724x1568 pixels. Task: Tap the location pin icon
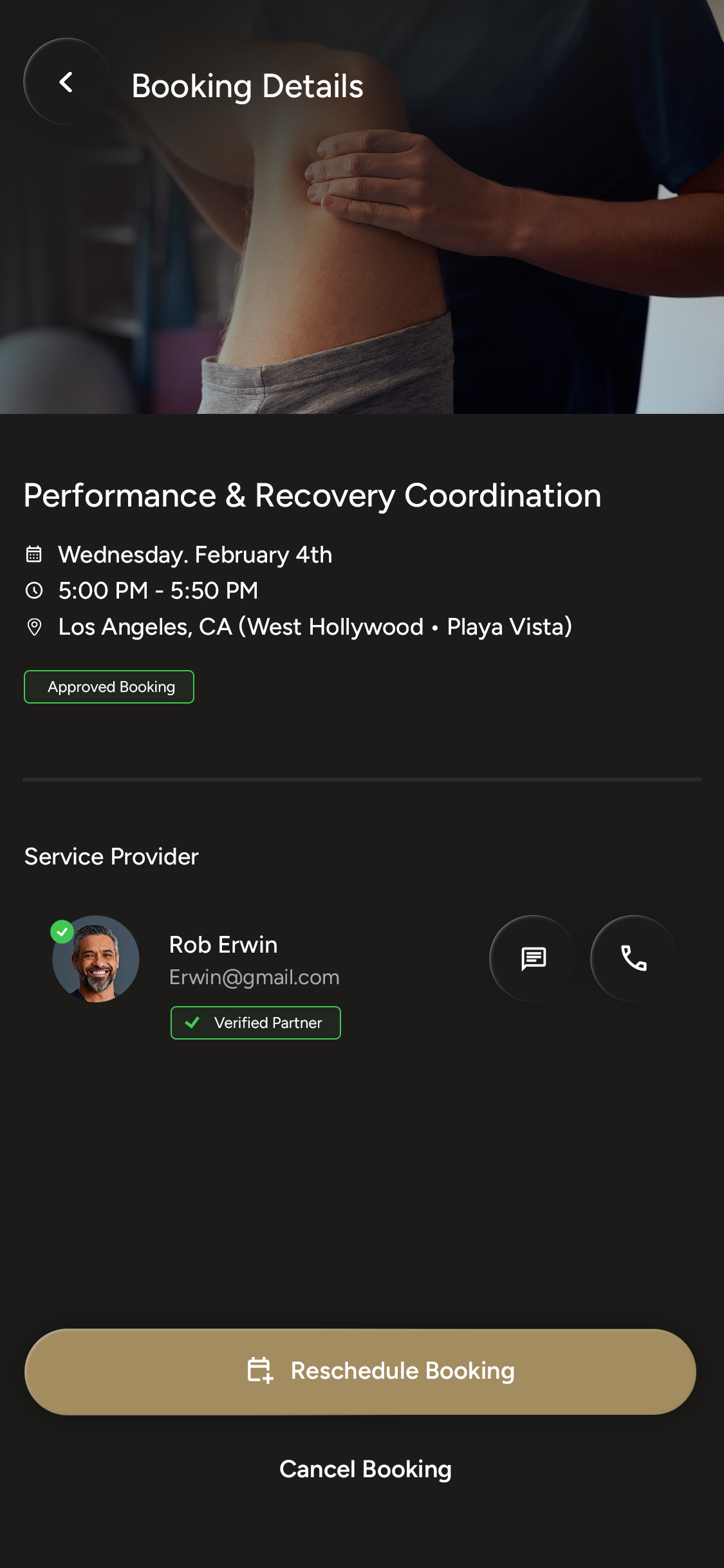(34, 627)
